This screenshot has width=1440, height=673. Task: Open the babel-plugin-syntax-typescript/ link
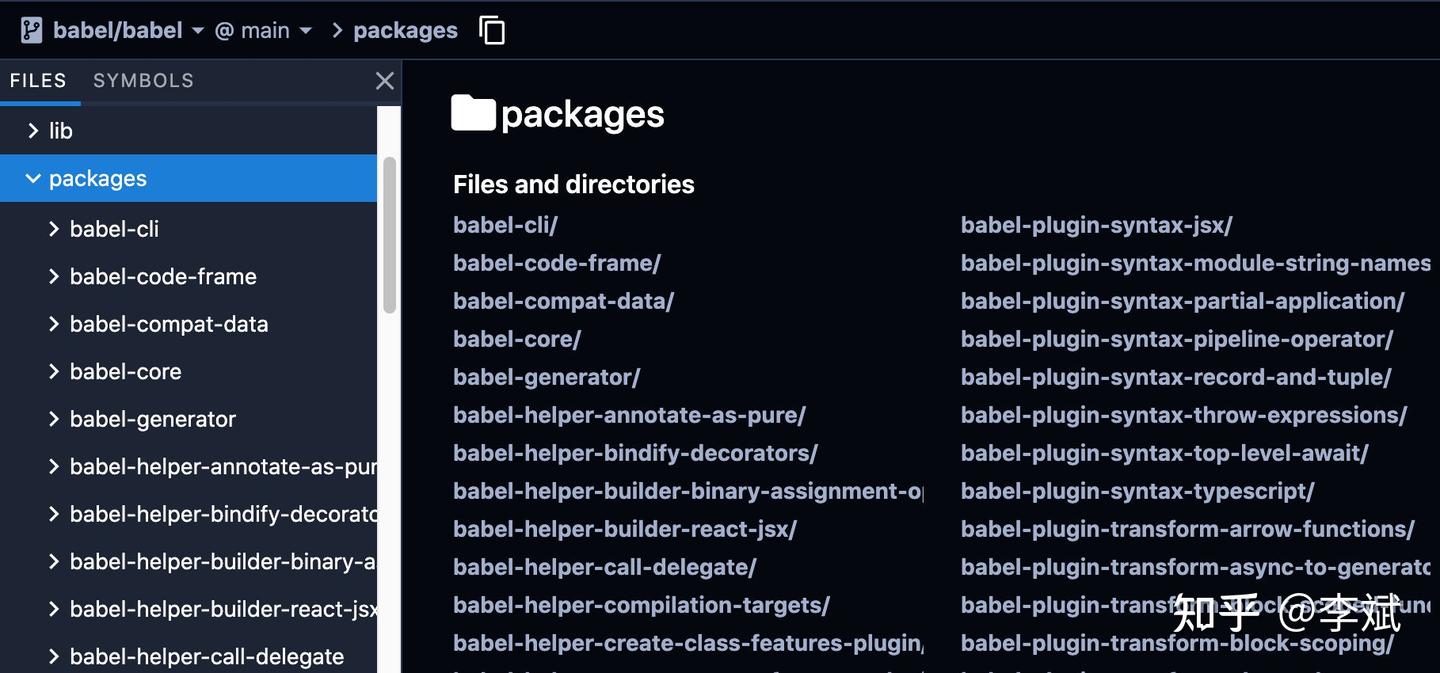(1137, 491)
